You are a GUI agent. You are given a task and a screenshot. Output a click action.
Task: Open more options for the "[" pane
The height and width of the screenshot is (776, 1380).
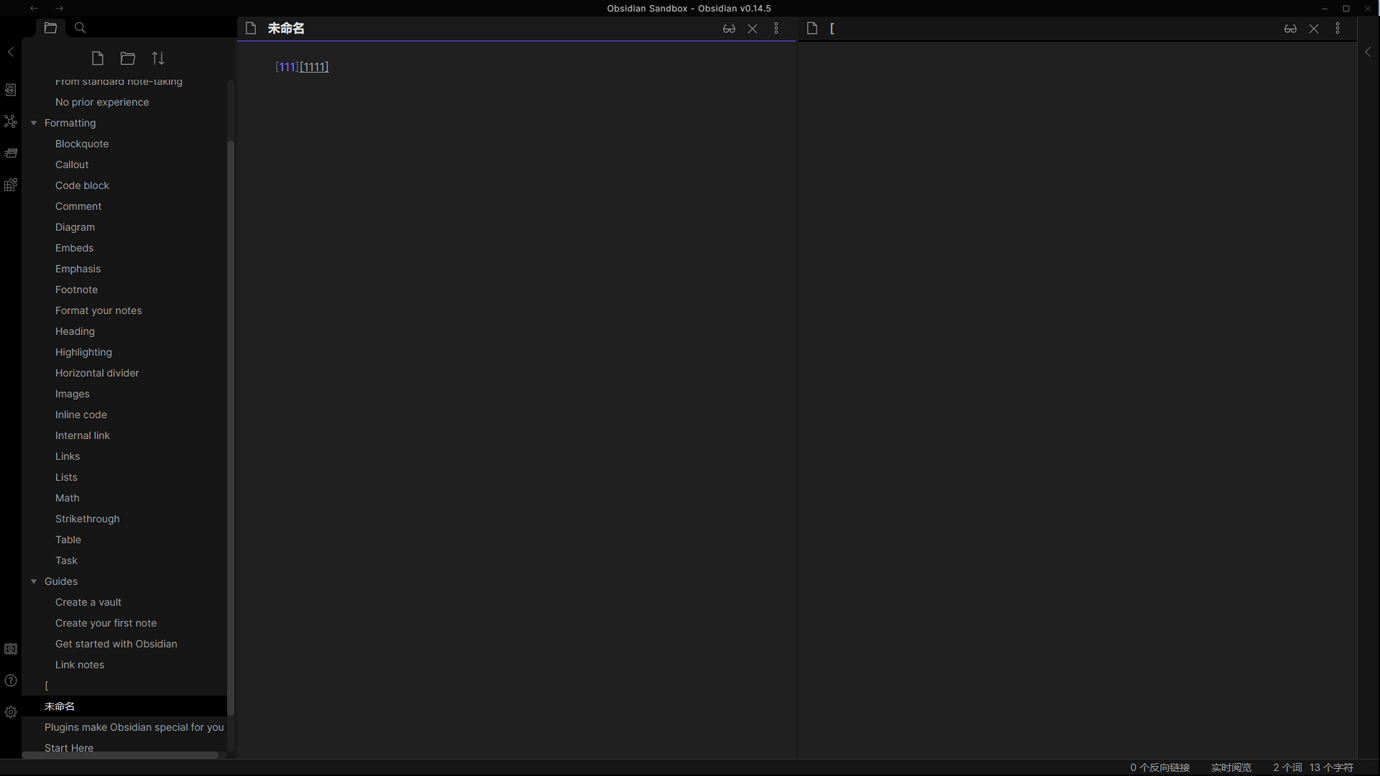click(x=1338, y=29)
